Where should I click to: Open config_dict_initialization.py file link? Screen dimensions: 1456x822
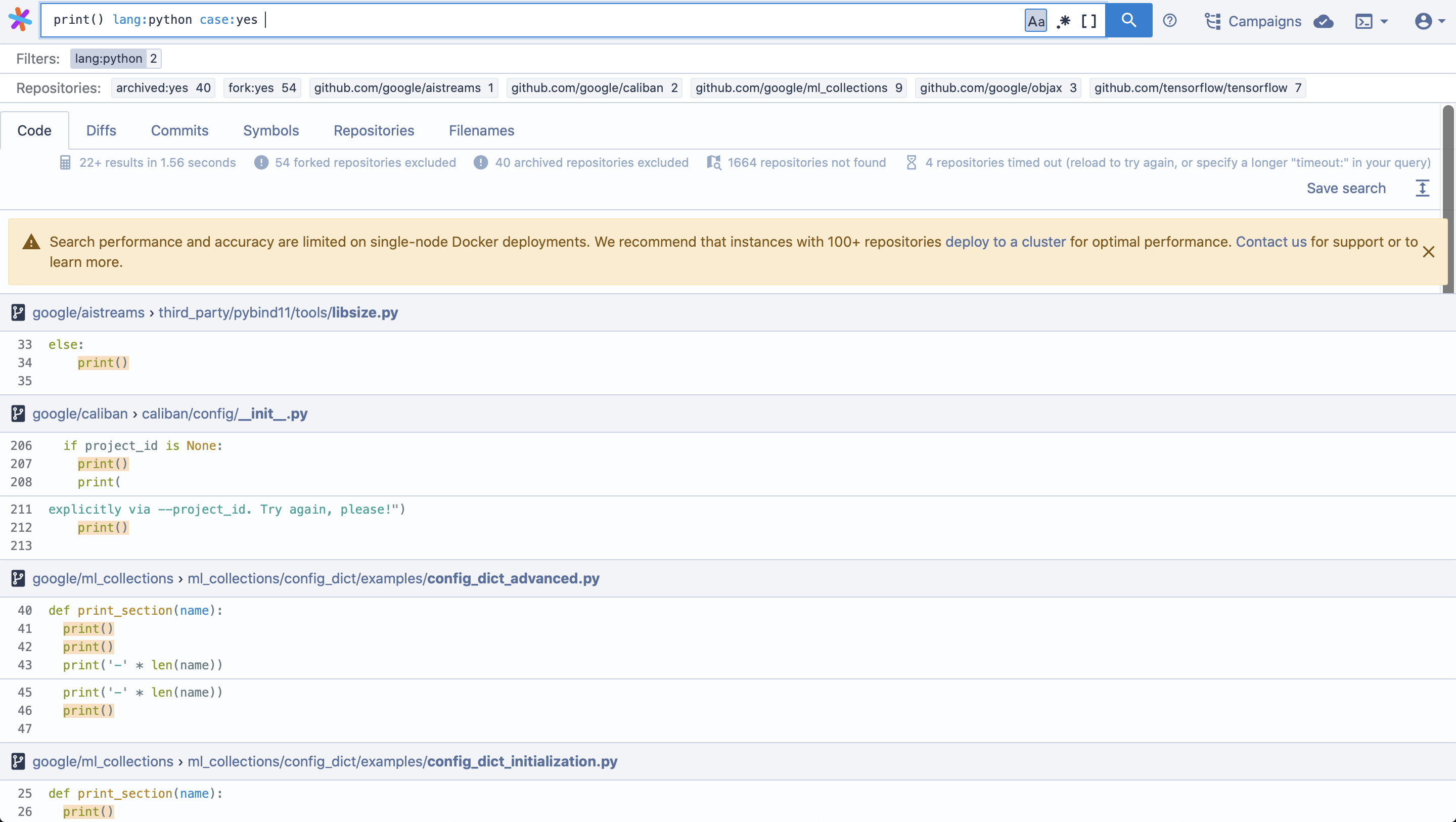pos(402,761)
